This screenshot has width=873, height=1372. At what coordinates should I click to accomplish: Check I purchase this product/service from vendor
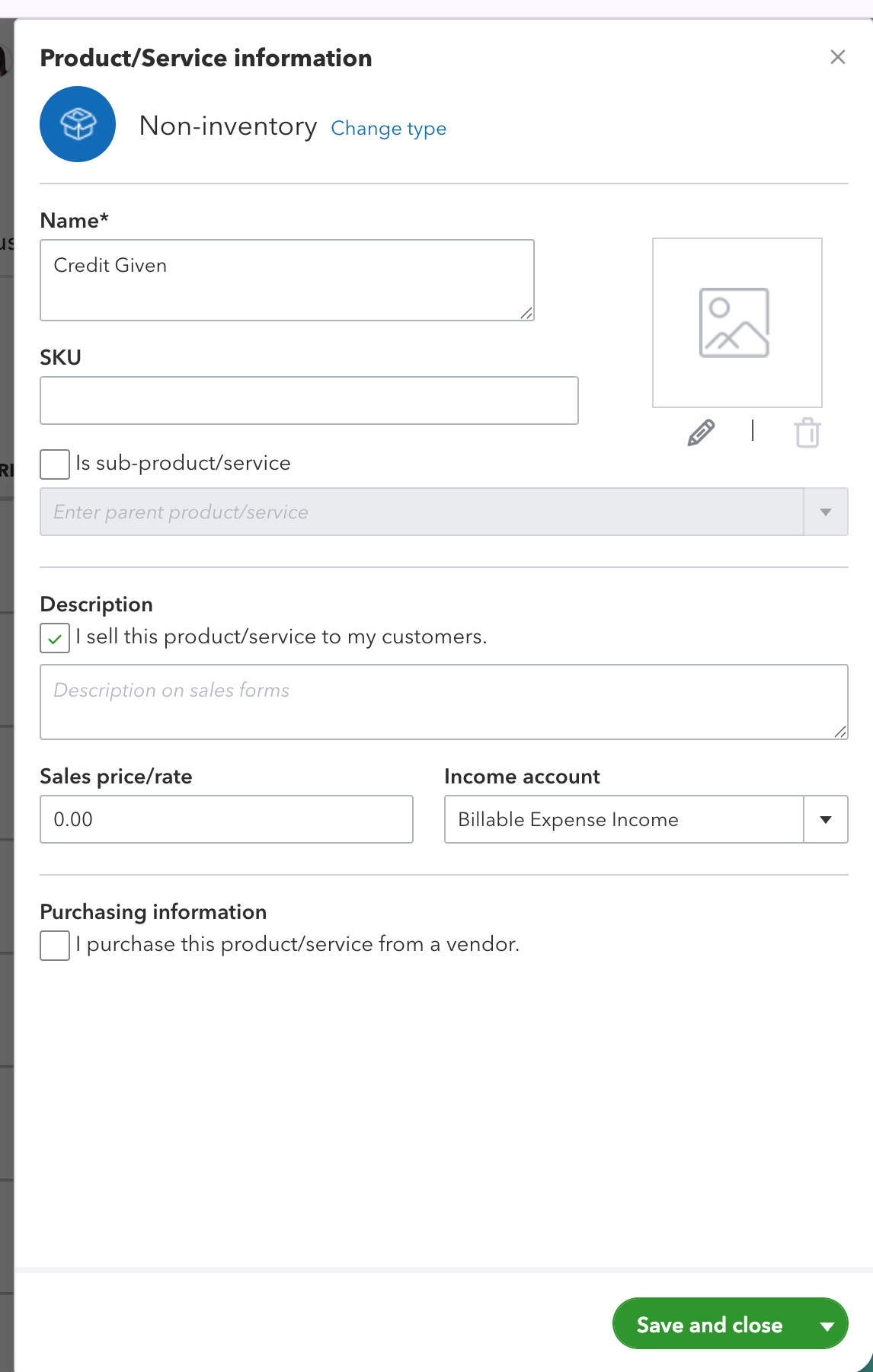(x=55, y=946)
